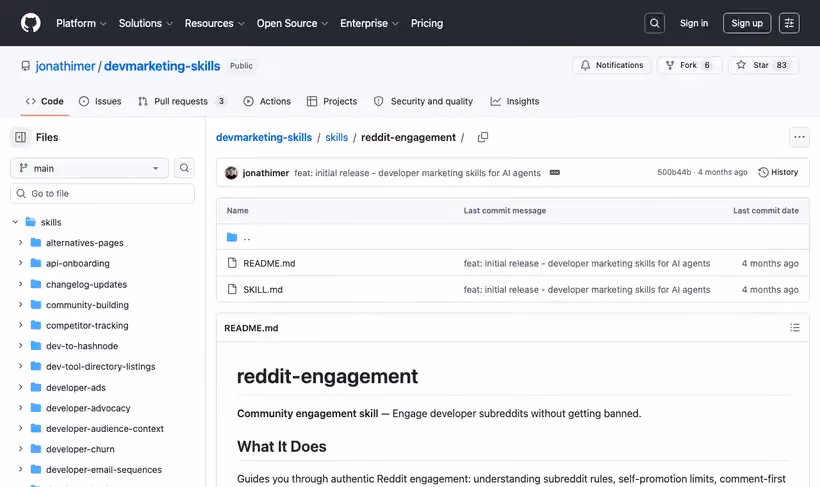820x487 pixels.
Task: Open README outline list icon
Action: (794, 328)
